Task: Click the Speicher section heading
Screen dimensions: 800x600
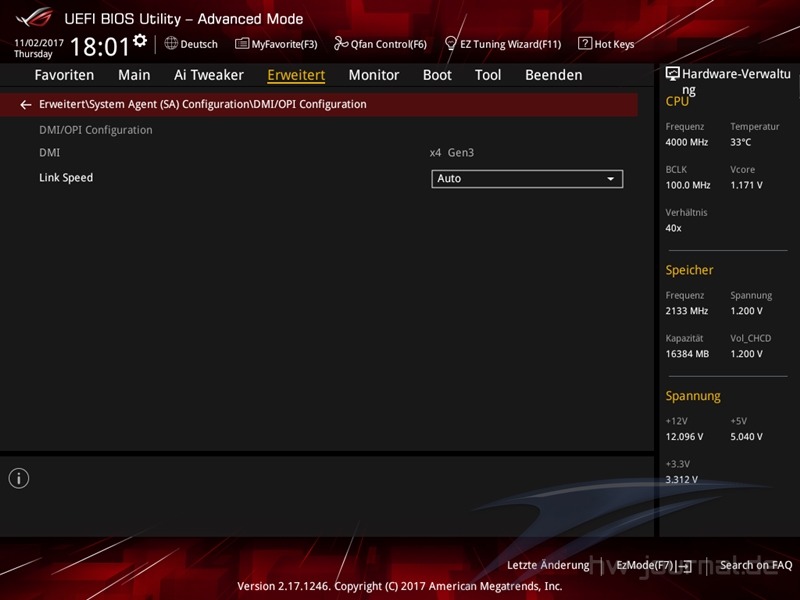Action: pyautogui.click(x=689, y=270)
